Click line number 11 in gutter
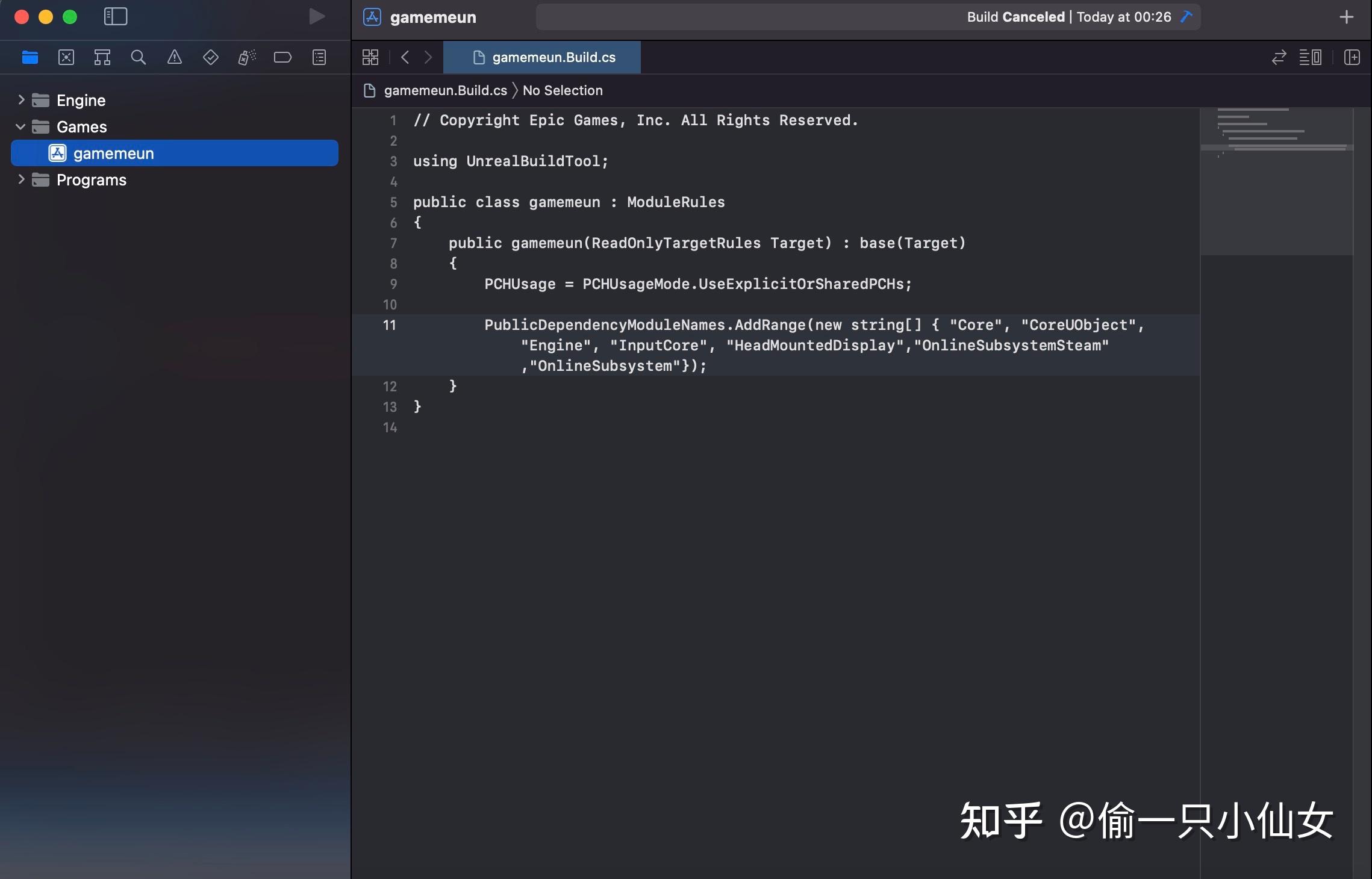This screenshot has width=1372, height=879. 390,325
